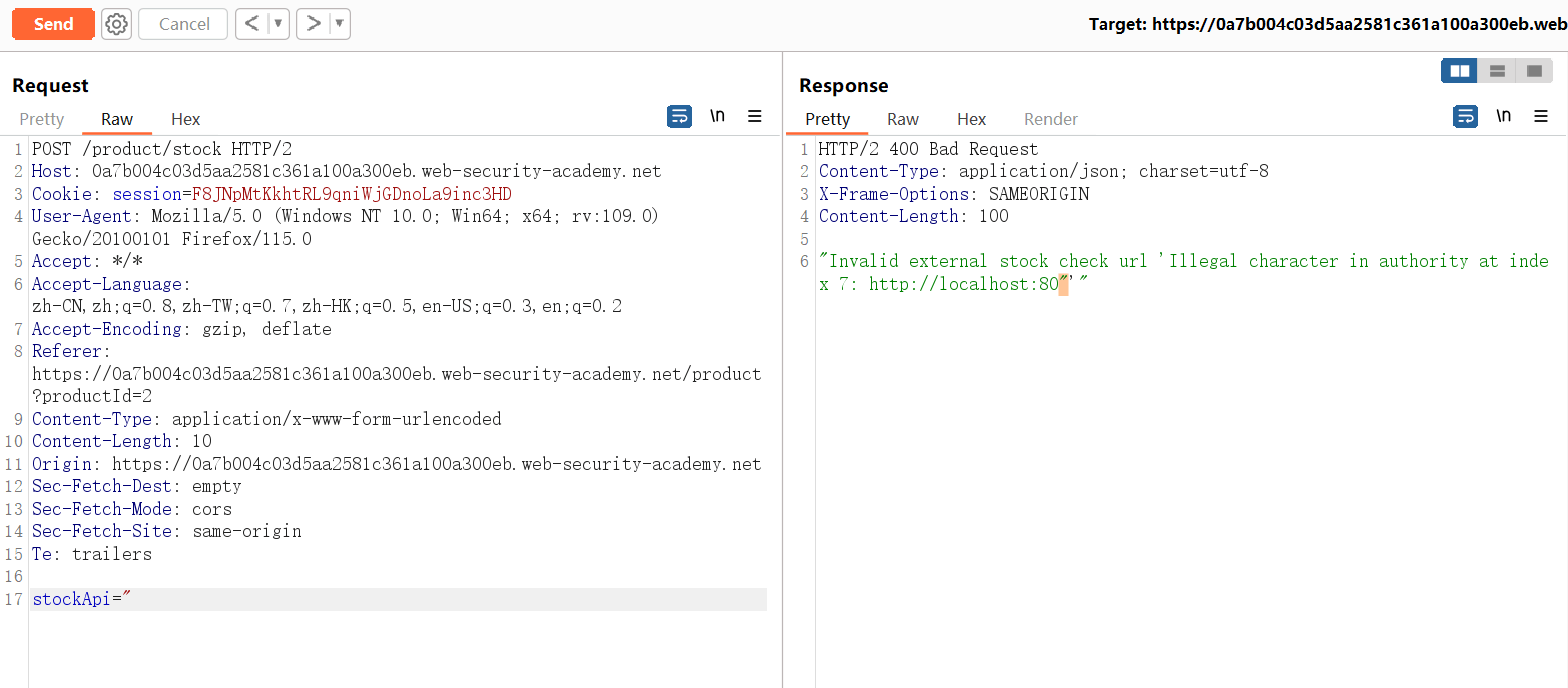Expand the back history dropdown arrow
The image size is (1568, 688).
(278, 24)
